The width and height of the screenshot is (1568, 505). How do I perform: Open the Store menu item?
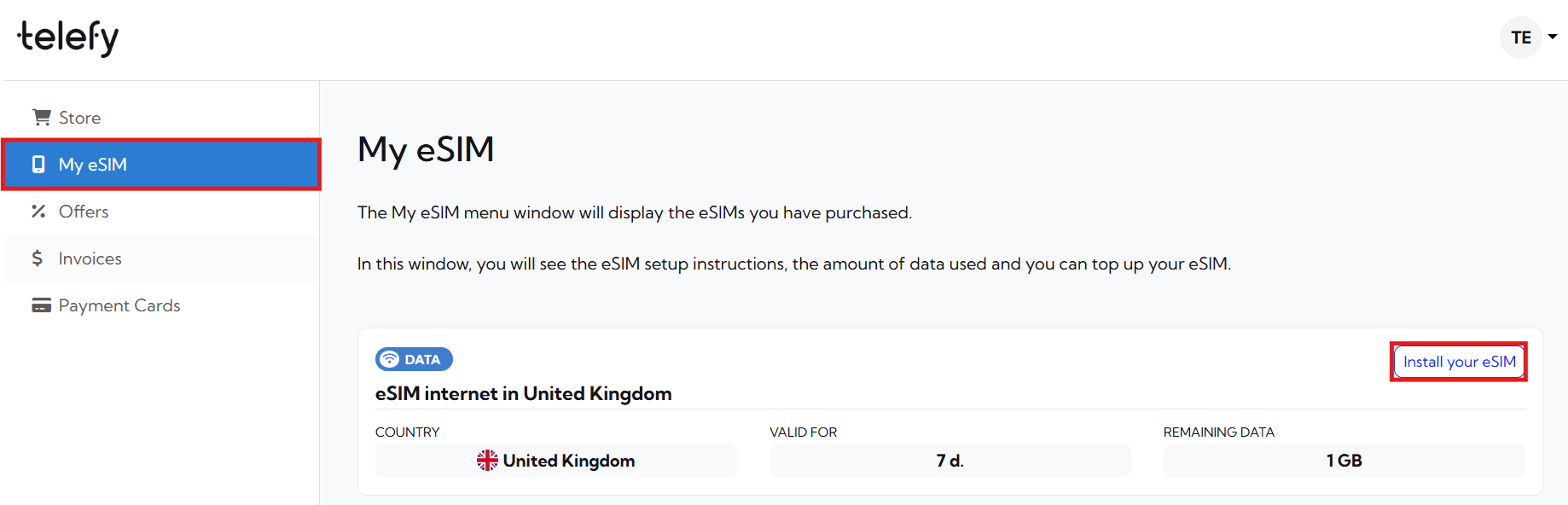(x=80, y=118)
